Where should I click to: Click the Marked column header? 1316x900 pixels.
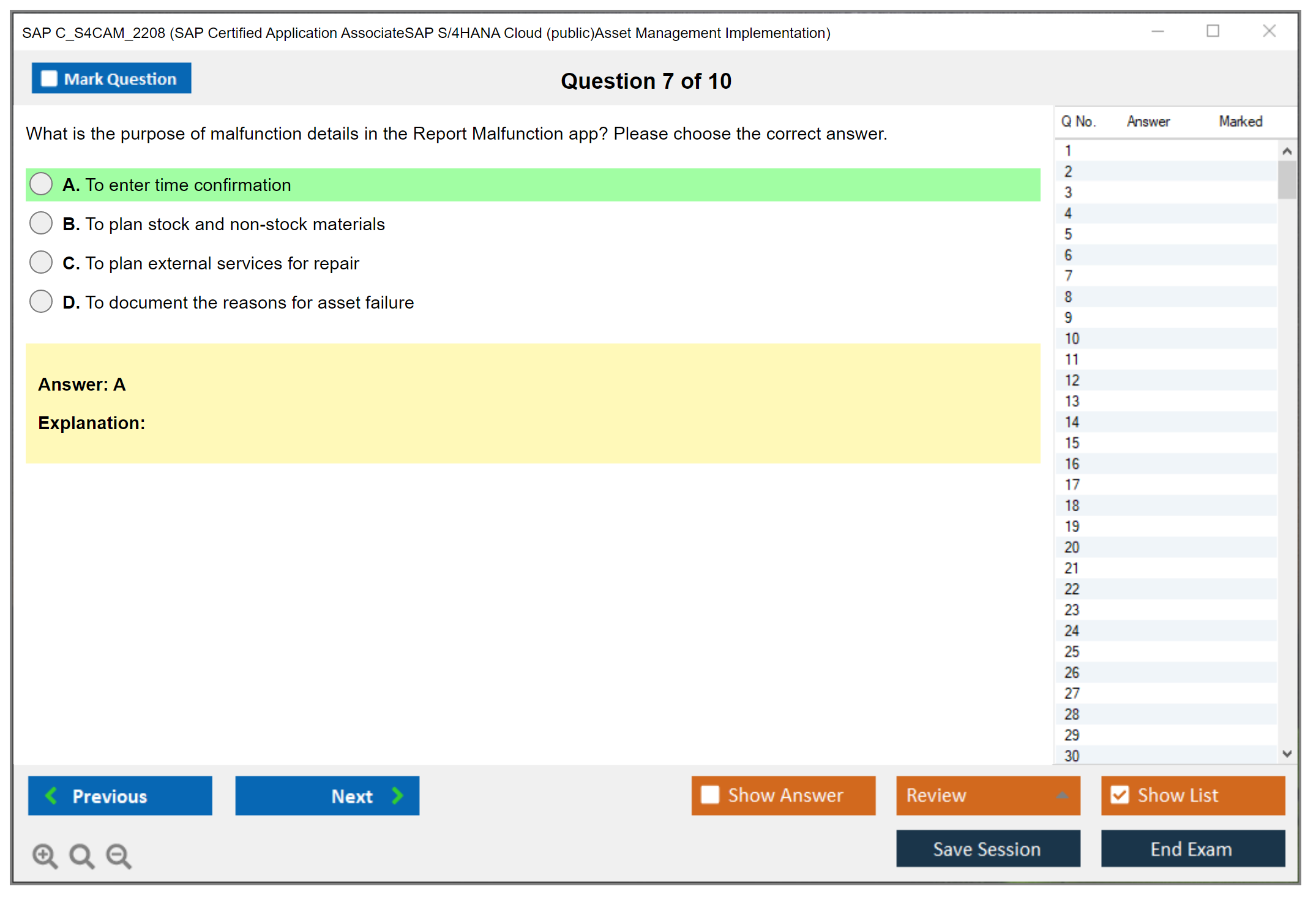(x=1240, y=121)
